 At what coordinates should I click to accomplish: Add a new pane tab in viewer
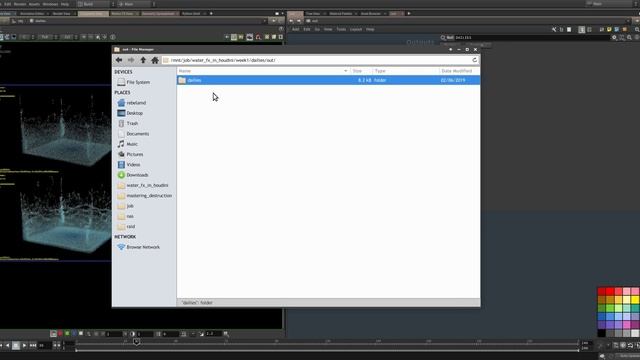coord(211,13)
